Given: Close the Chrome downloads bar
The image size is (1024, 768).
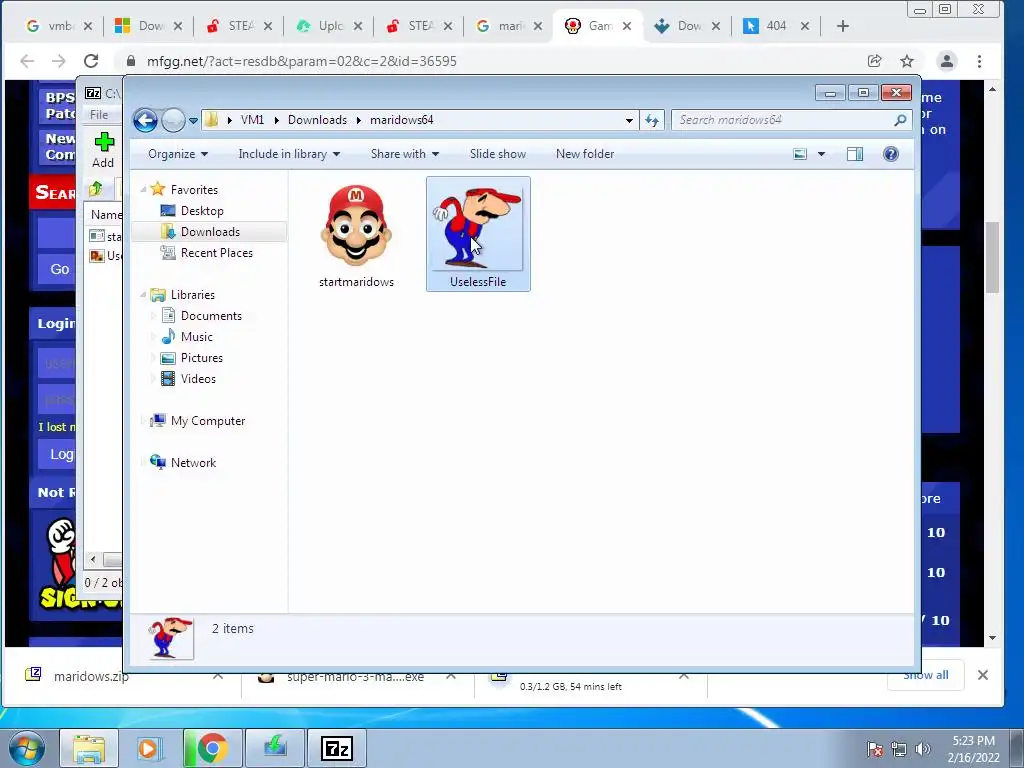Looking at the screenshot, I should (982, 675).
